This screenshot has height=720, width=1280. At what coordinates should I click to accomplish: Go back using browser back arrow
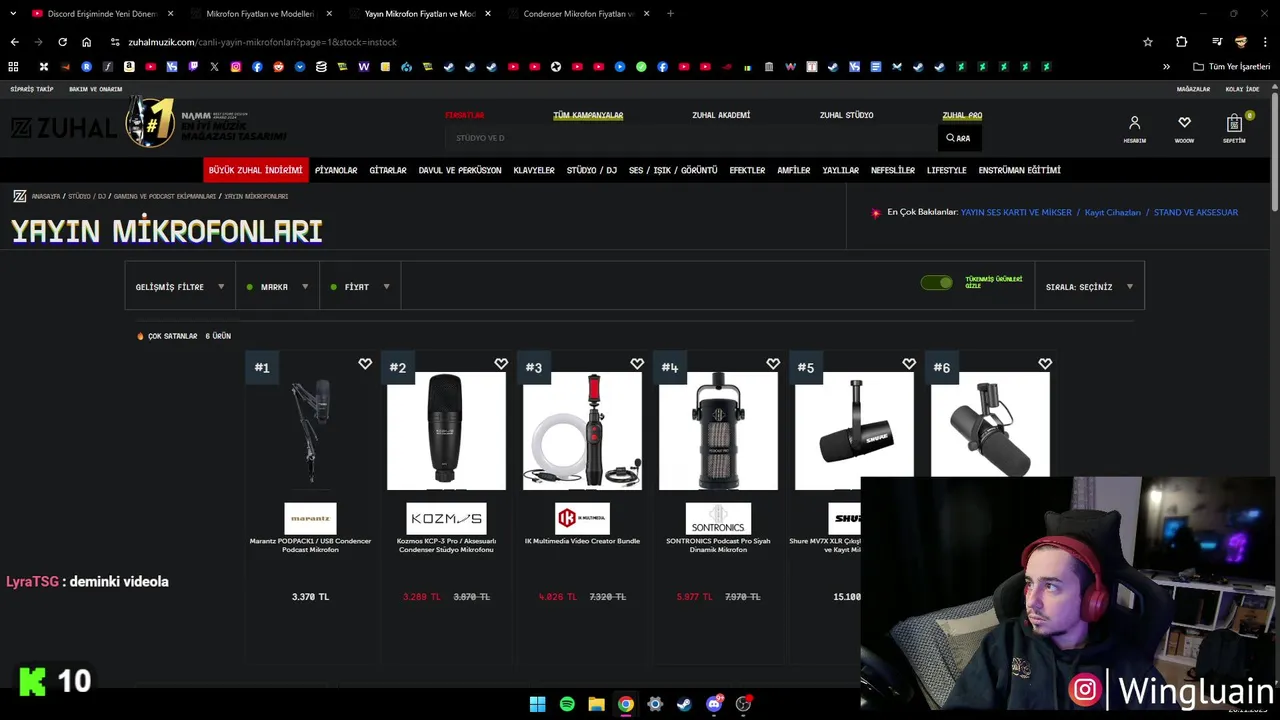[x=14, y=42]
